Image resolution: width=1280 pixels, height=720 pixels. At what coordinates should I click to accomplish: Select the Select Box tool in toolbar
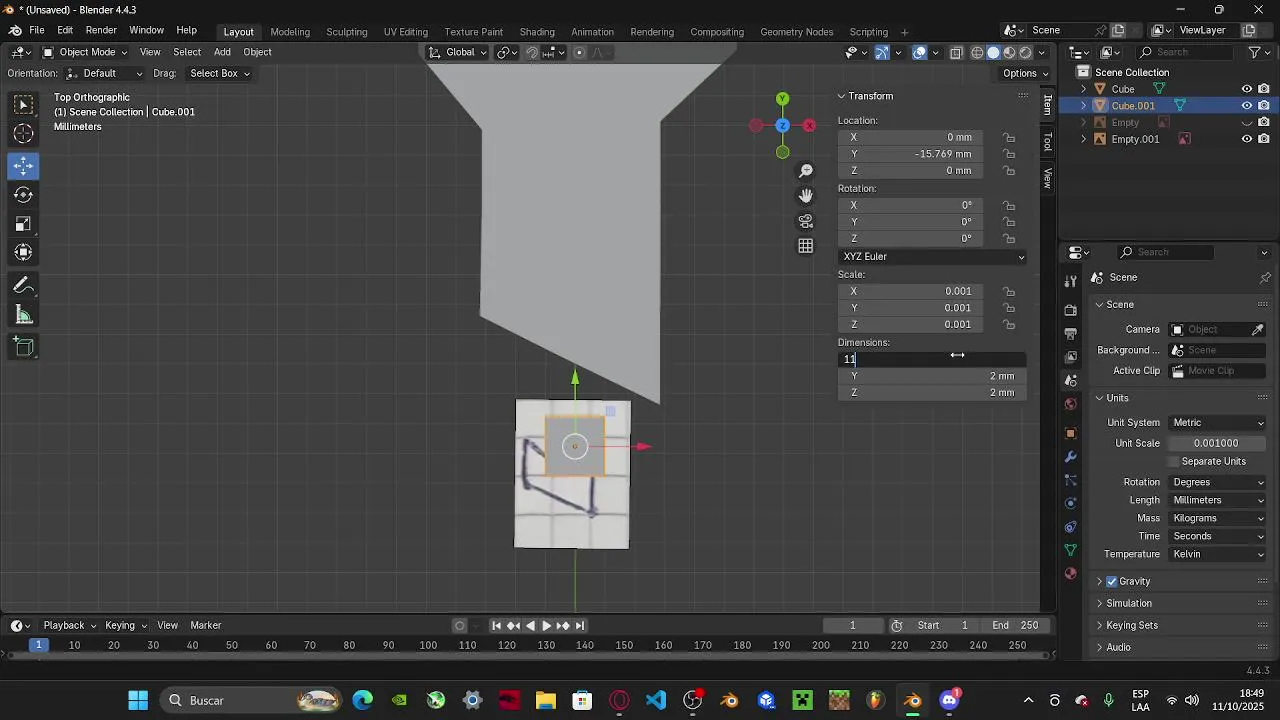click(x=24, y=105)
